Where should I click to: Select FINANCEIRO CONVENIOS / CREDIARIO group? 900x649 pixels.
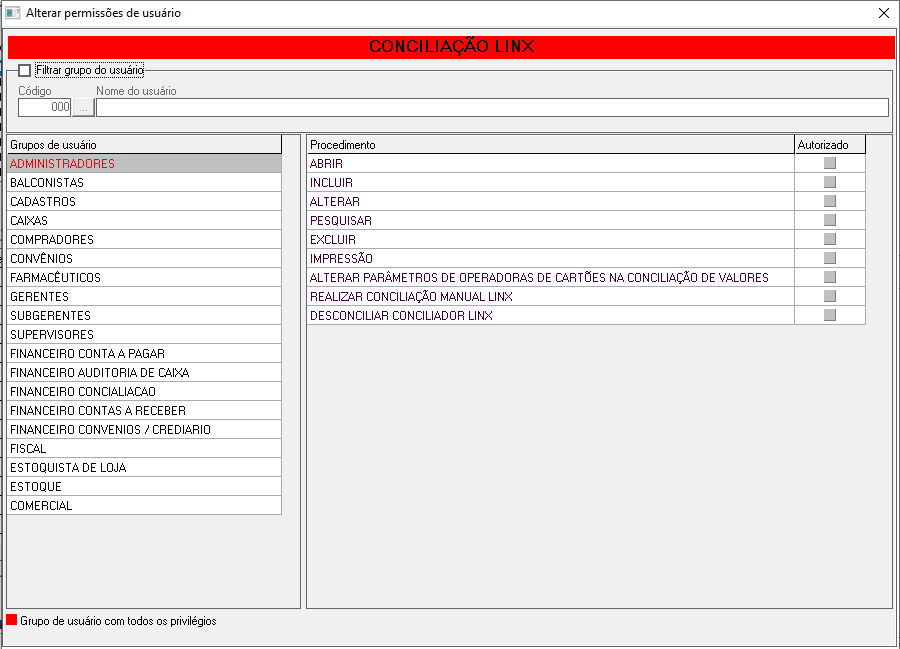pyautogui.click(x=144, y=429)
